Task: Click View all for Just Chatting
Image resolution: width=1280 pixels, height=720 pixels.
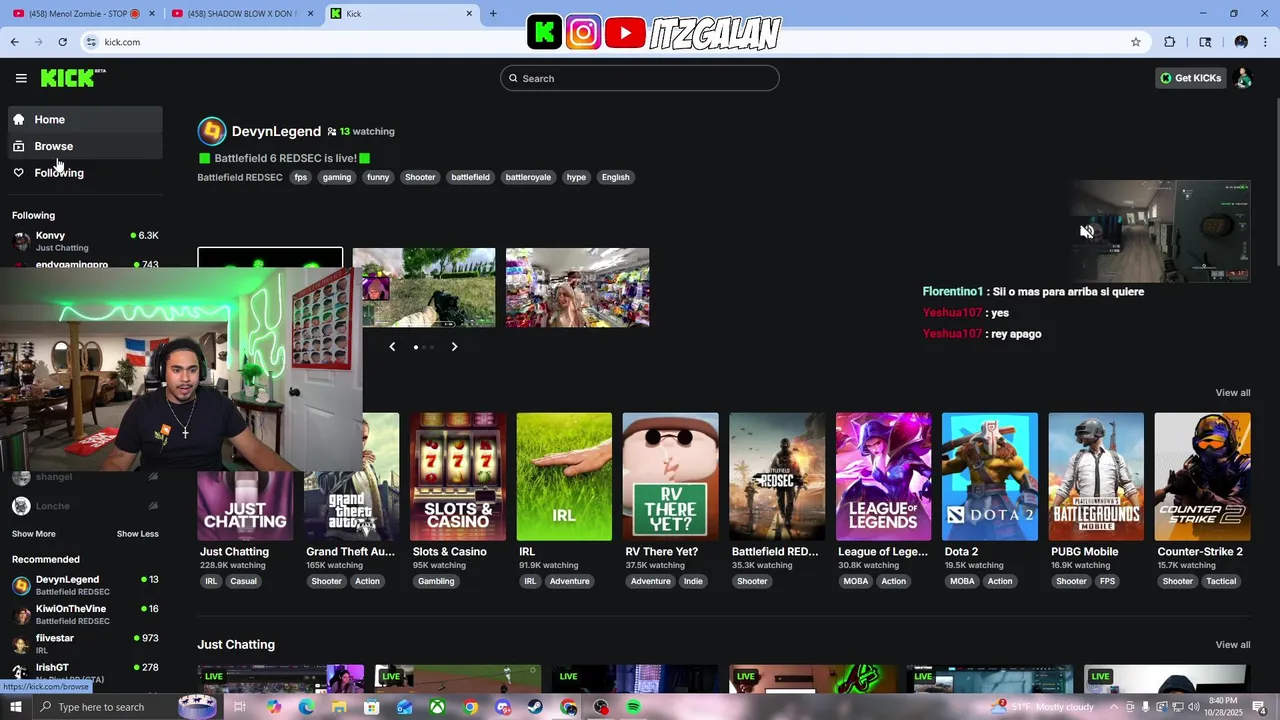Action: coord(1233,645)
